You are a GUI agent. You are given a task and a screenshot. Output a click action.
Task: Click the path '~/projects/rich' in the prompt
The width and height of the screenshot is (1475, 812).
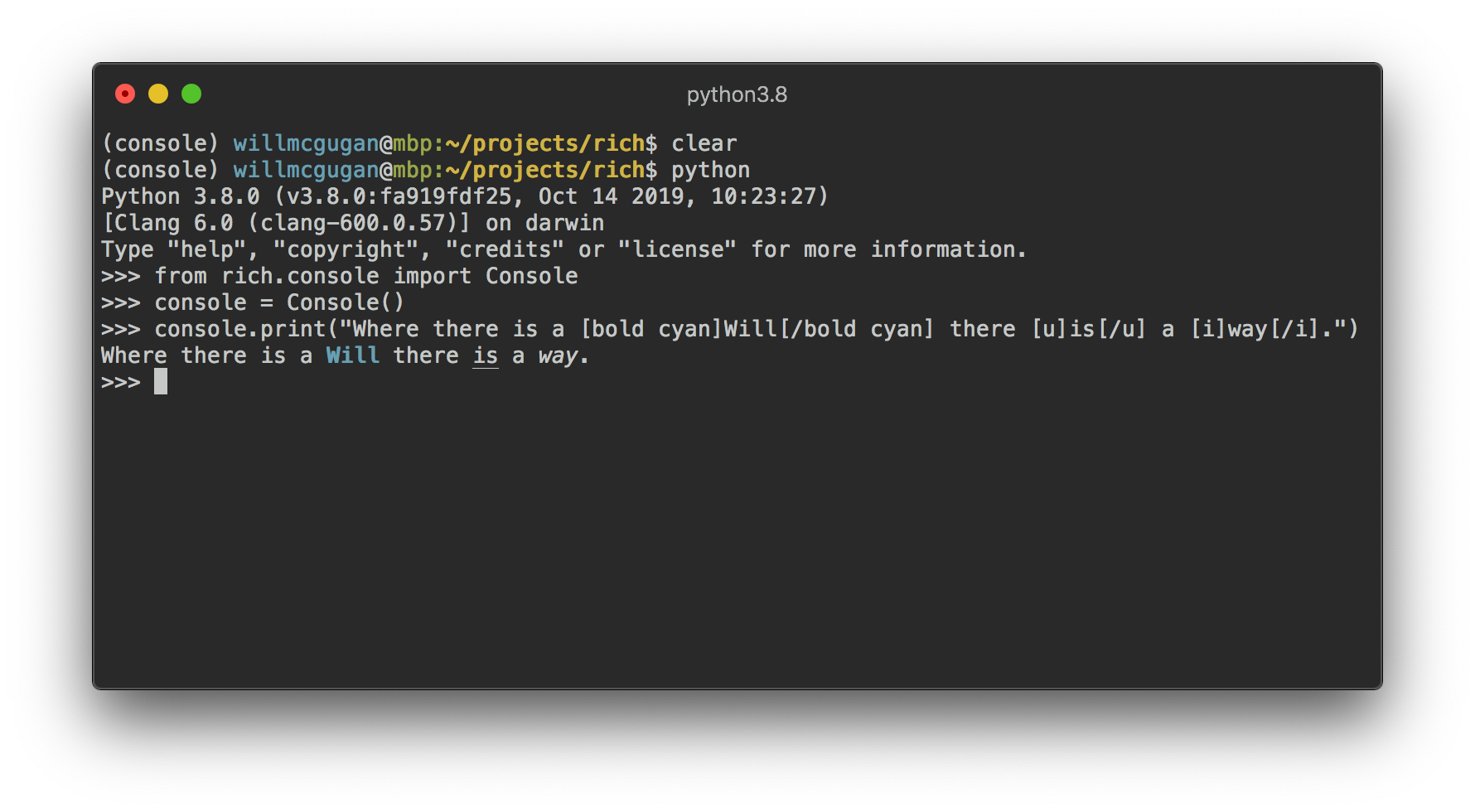pos(544,143)
